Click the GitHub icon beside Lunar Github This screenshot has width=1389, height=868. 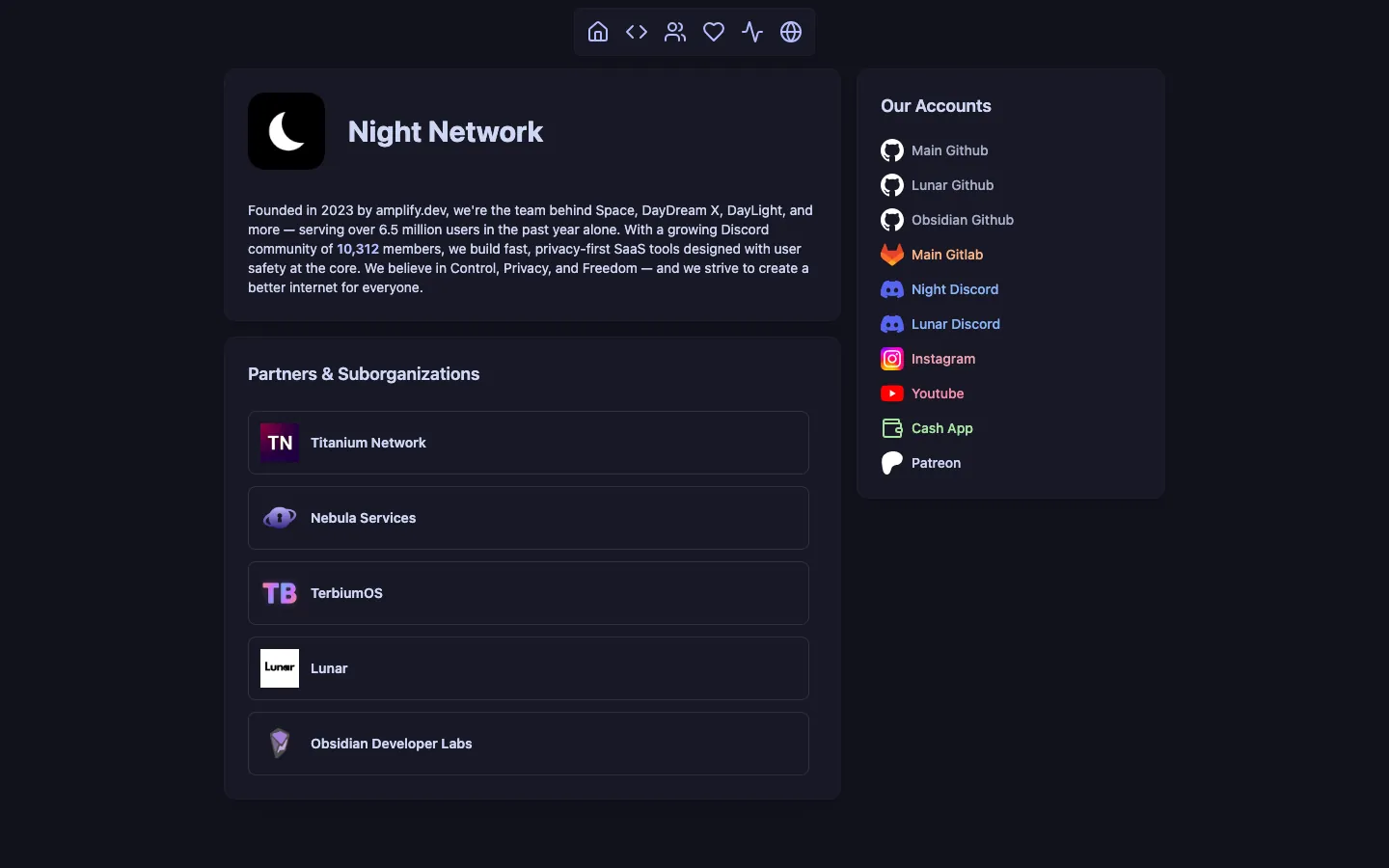[x=892, y=185]
